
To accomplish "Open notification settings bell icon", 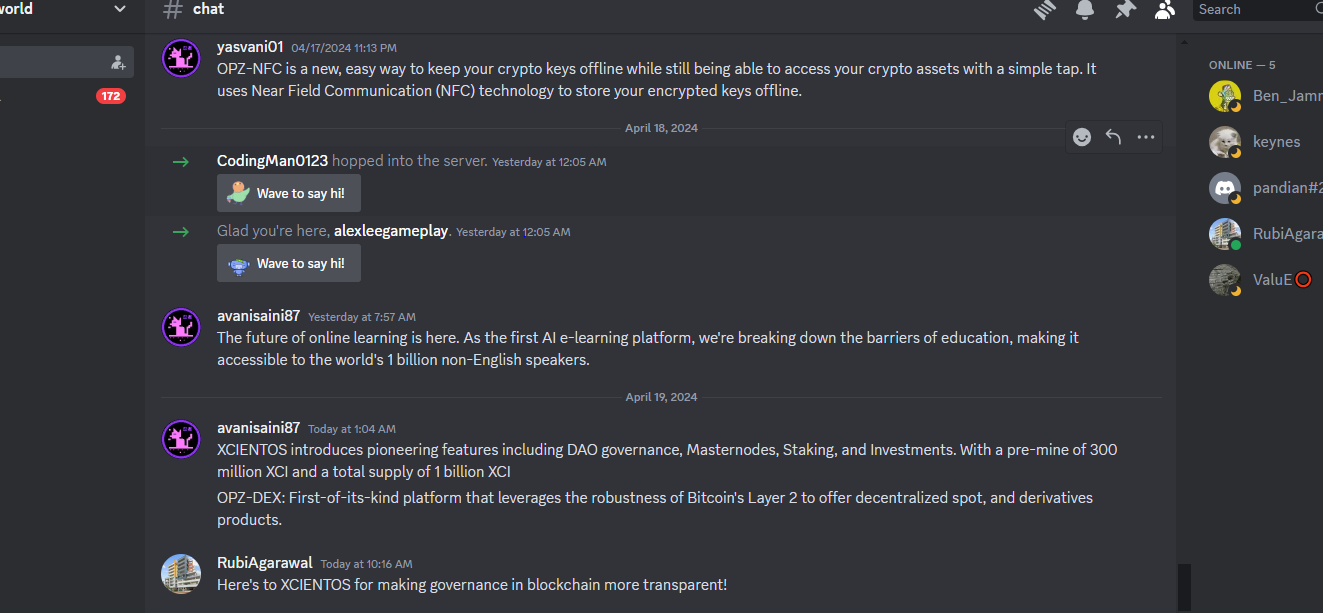I will 1085,10.
